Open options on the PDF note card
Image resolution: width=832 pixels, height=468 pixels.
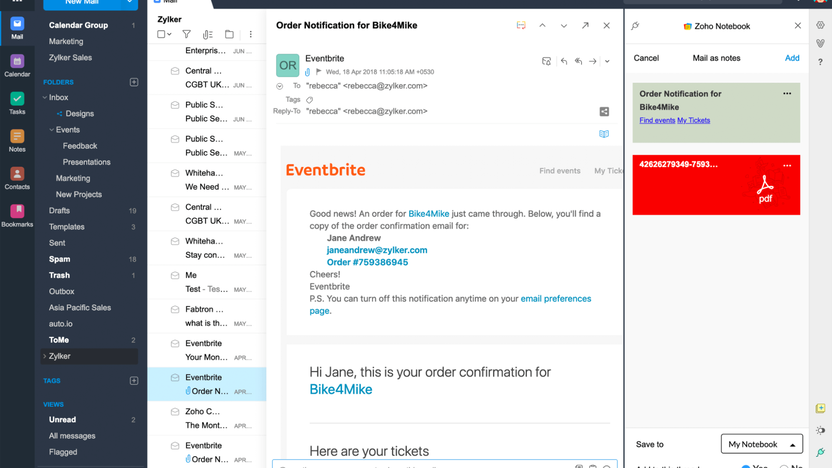coord(787,165)
